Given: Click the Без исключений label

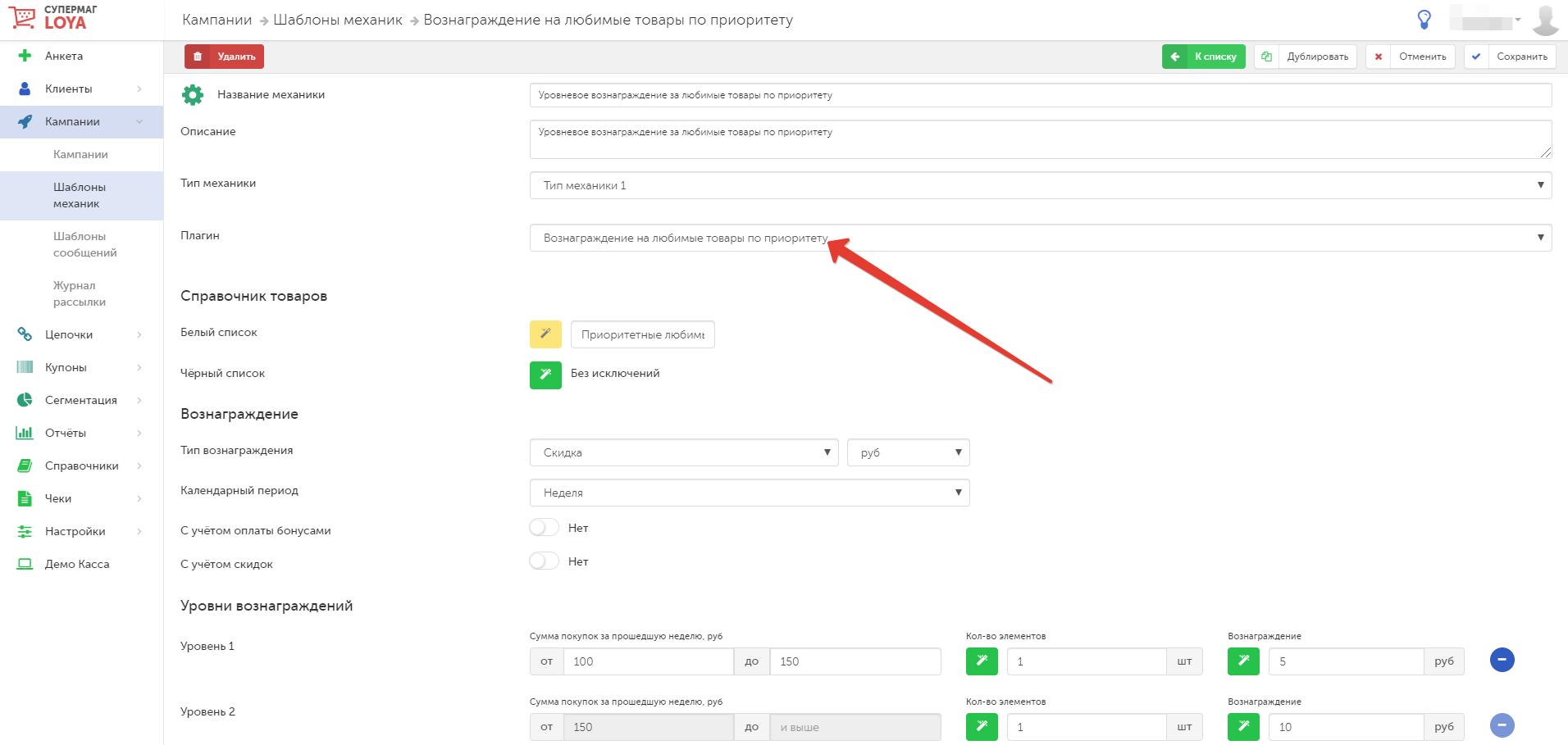Looking at the screenshot, I should coord(615,374).
